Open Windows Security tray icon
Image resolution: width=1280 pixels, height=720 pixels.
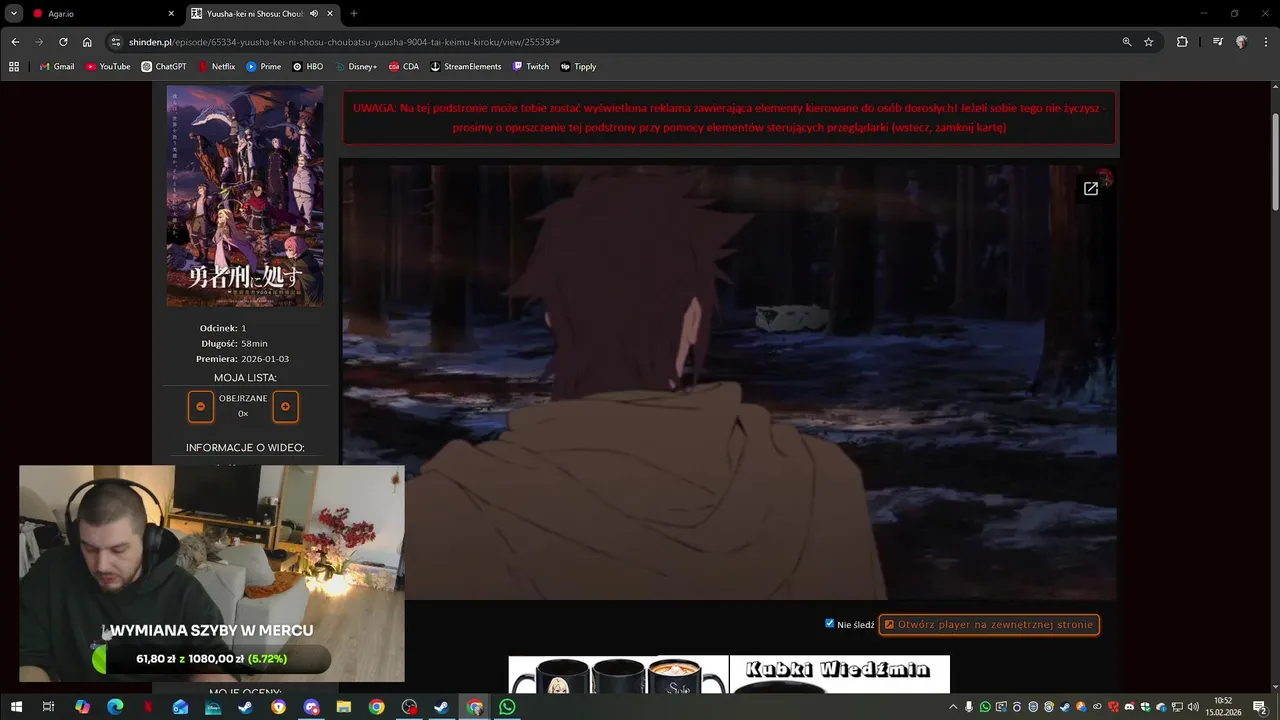(1145, 707)
